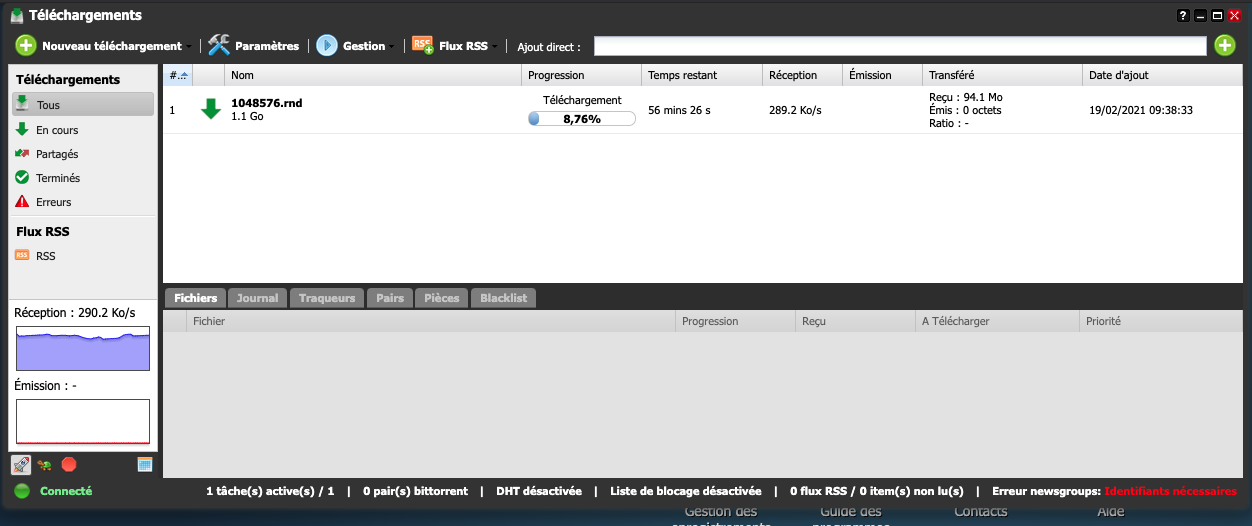Click the 1.1 Go file size text

pyautogui.click(x=247, y=117)
